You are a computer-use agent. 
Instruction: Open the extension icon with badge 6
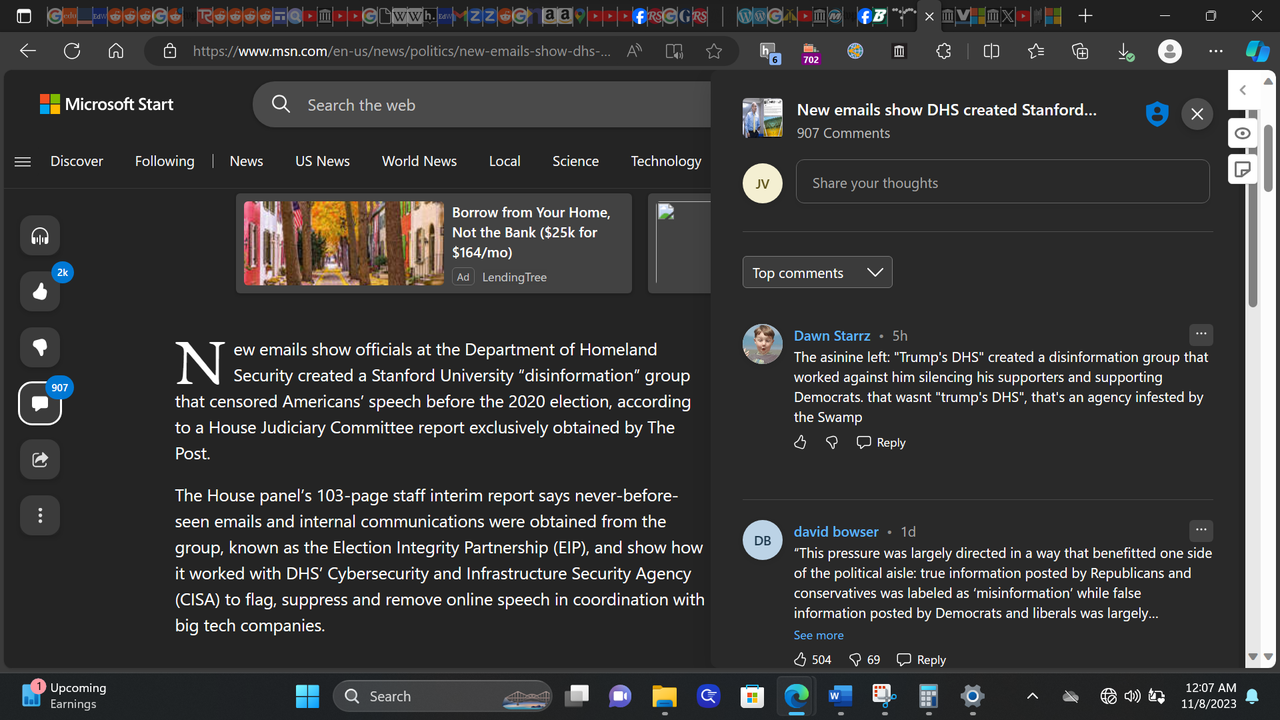coord(768,52)
